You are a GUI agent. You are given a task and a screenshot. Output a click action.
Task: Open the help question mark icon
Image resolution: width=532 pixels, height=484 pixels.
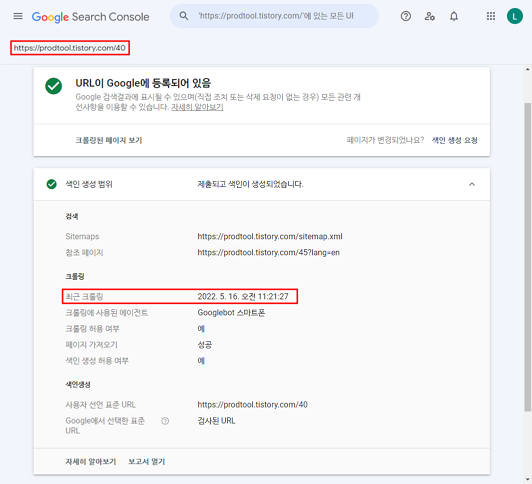pos(405,16)
